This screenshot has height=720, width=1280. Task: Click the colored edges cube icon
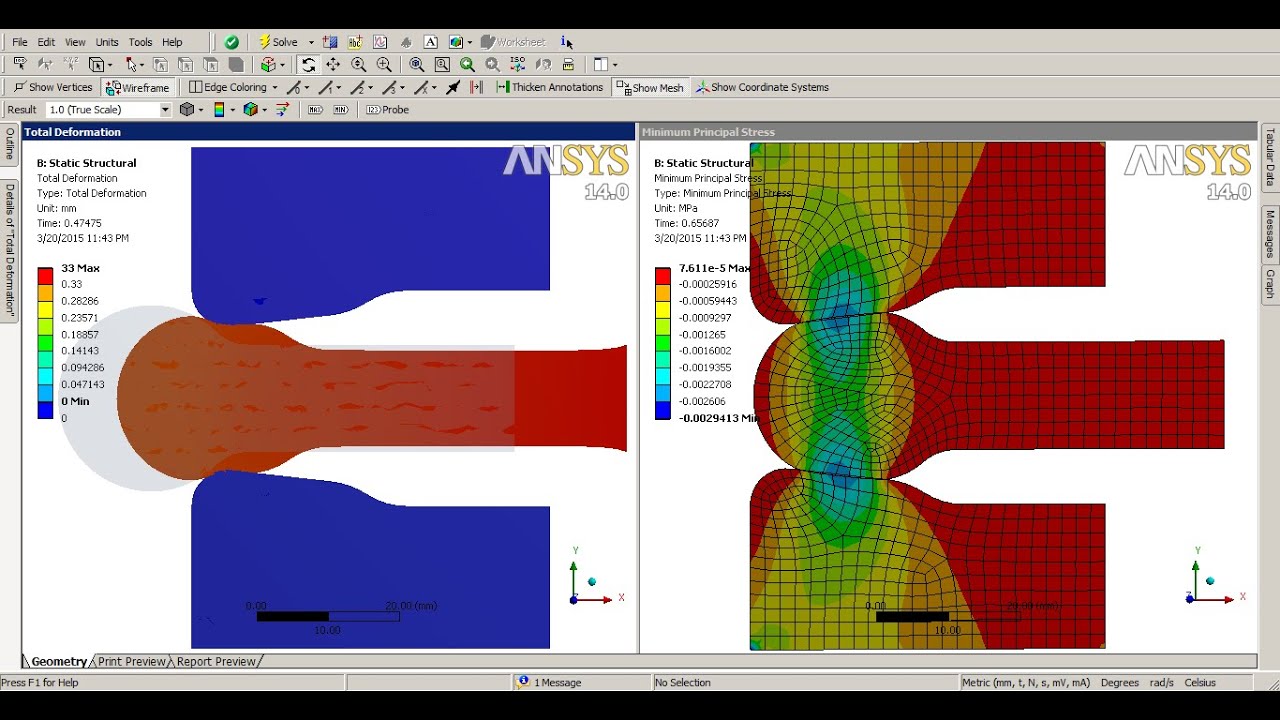(x=250, y=109)
